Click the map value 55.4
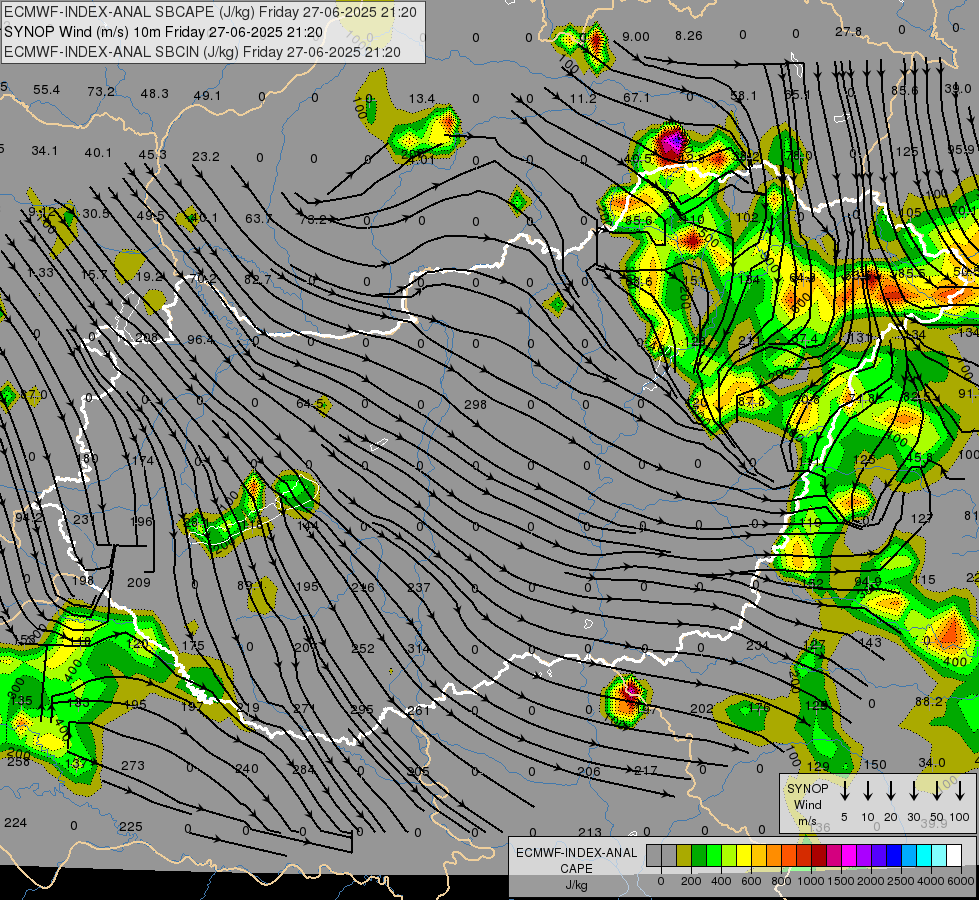This screenshot has width=979, height=900. pos(46,89)
